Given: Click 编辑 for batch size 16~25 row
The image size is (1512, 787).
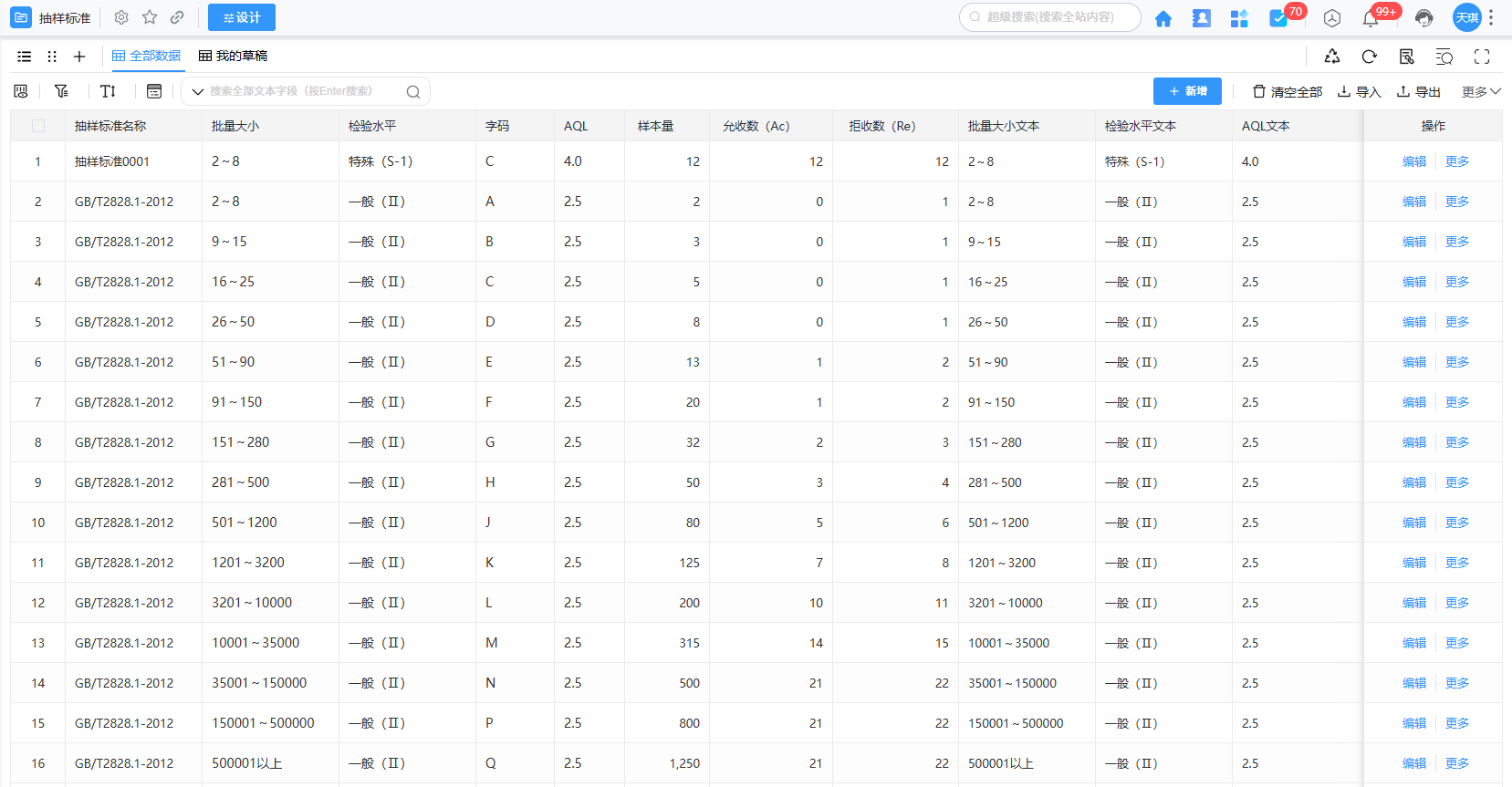Looking at the screenshot, I should (x=1414, y=282).
